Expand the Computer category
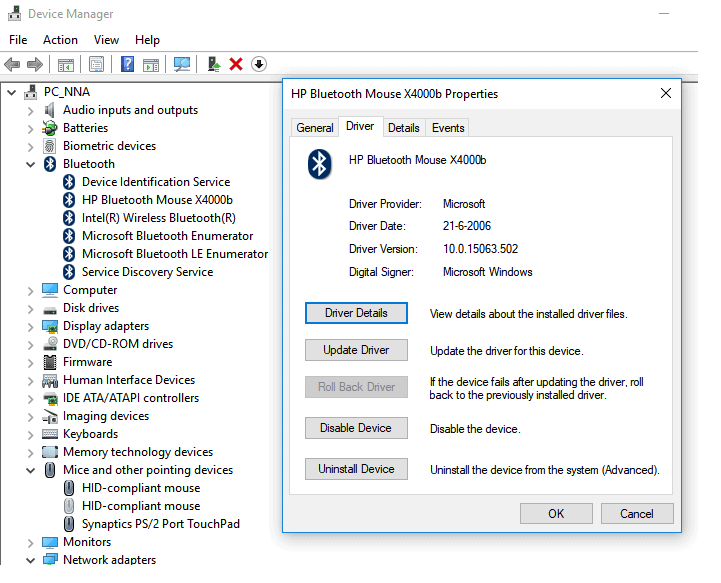721x583 pixels. (30, 291)
